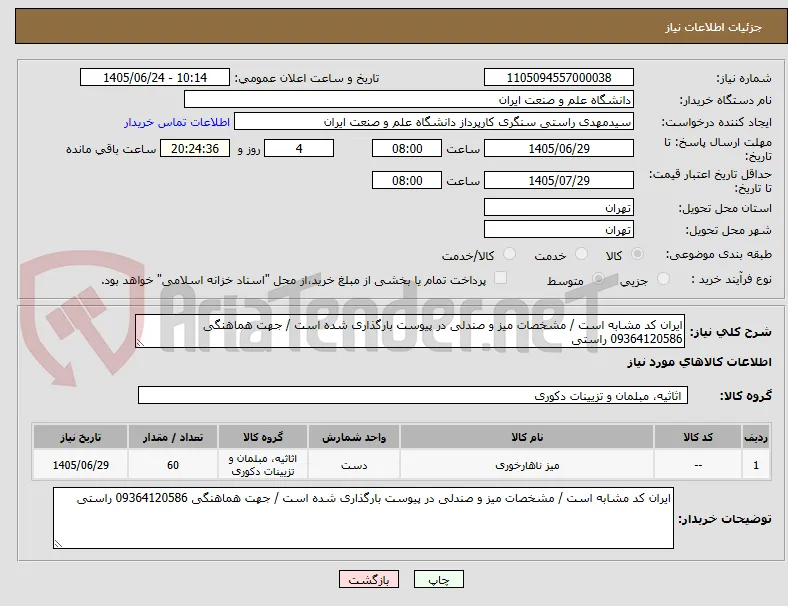Screen dimensions: 788x606
Task: Click the شرح کلی نیاز description textarea
Action: pos(410,331)
